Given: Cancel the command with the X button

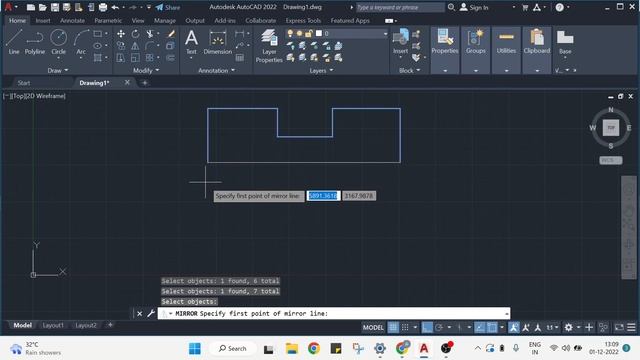Looking at the screenshot, I should (140, 313).
